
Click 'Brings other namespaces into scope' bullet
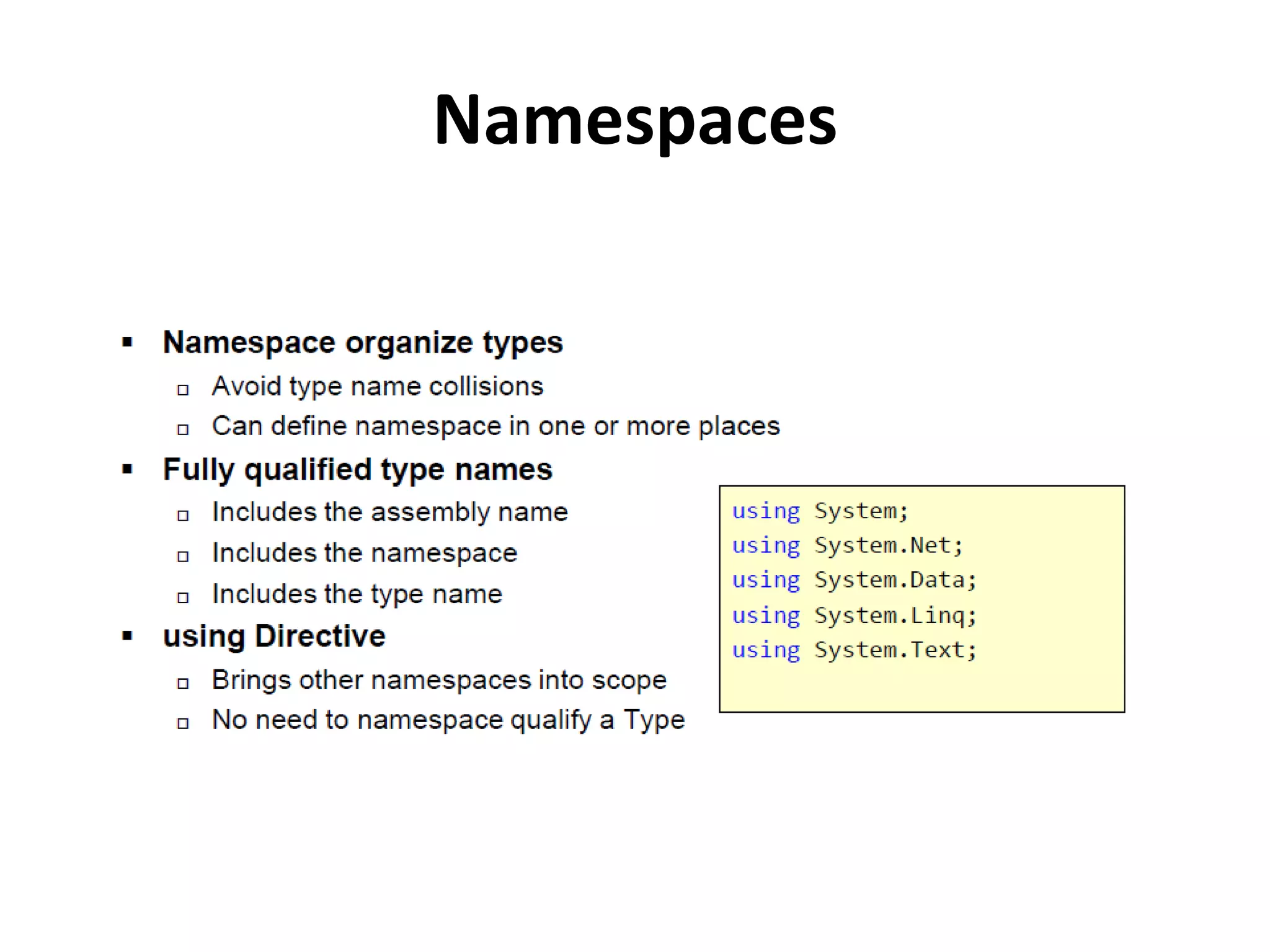click(439, 681)
